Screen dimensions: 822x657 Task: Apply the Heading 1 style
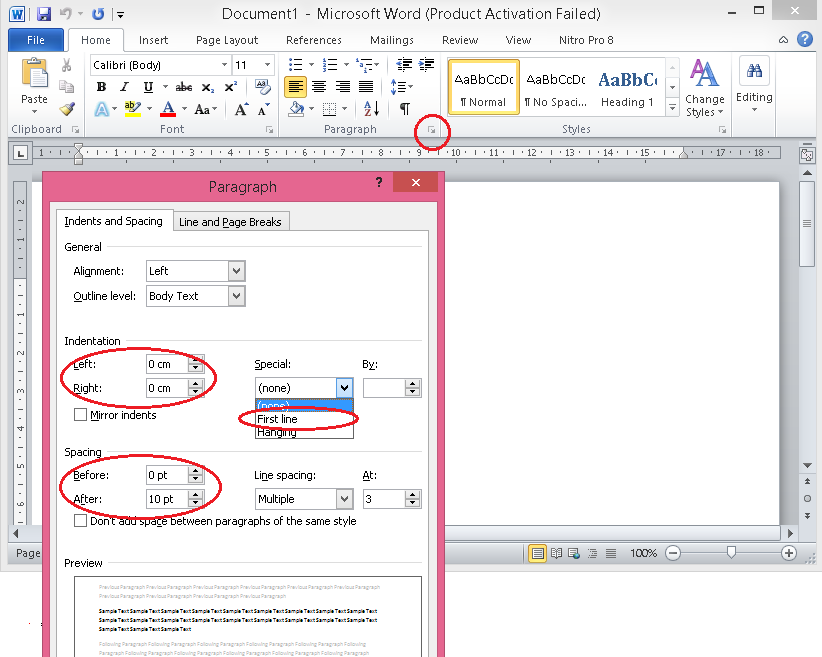click(x=627, y=87)
